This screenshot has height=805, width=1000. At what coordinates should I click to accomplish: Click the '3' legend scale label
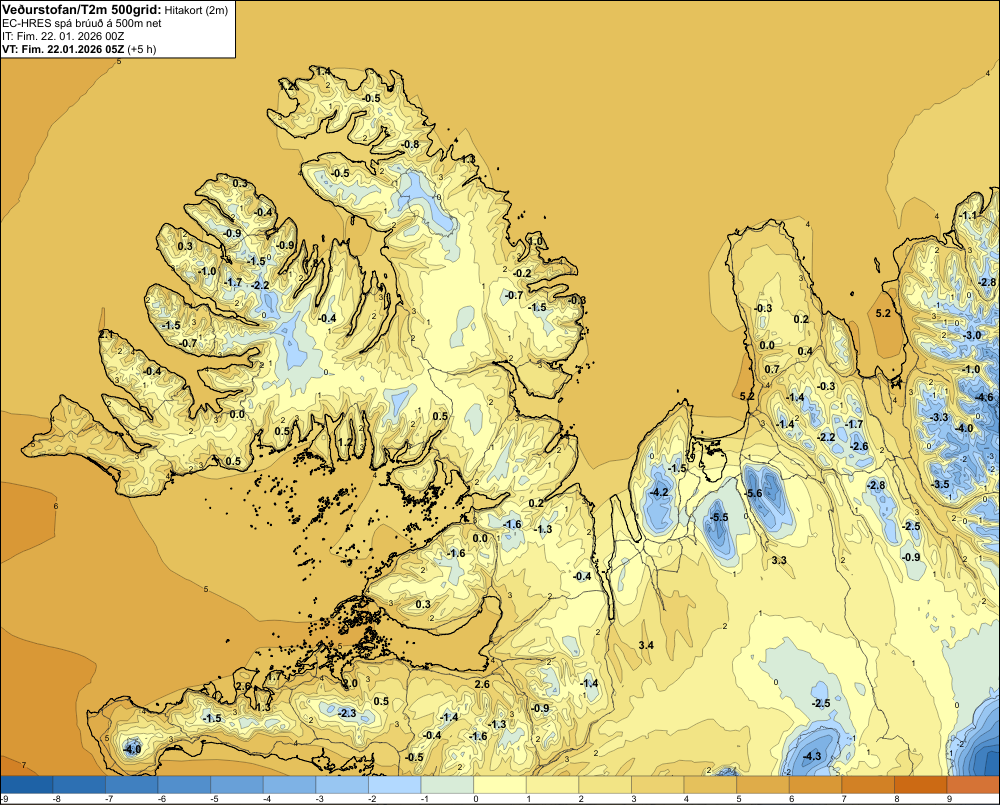click(633, 799)
